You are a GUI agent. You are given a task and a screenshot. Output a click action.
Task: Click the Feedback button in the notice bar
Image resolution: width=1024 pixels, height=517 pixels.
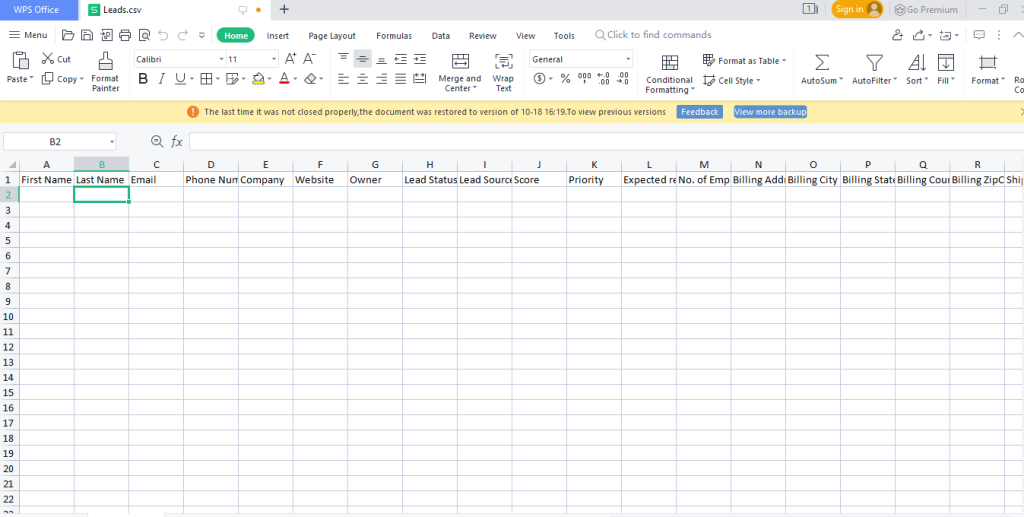coord(699,112)
